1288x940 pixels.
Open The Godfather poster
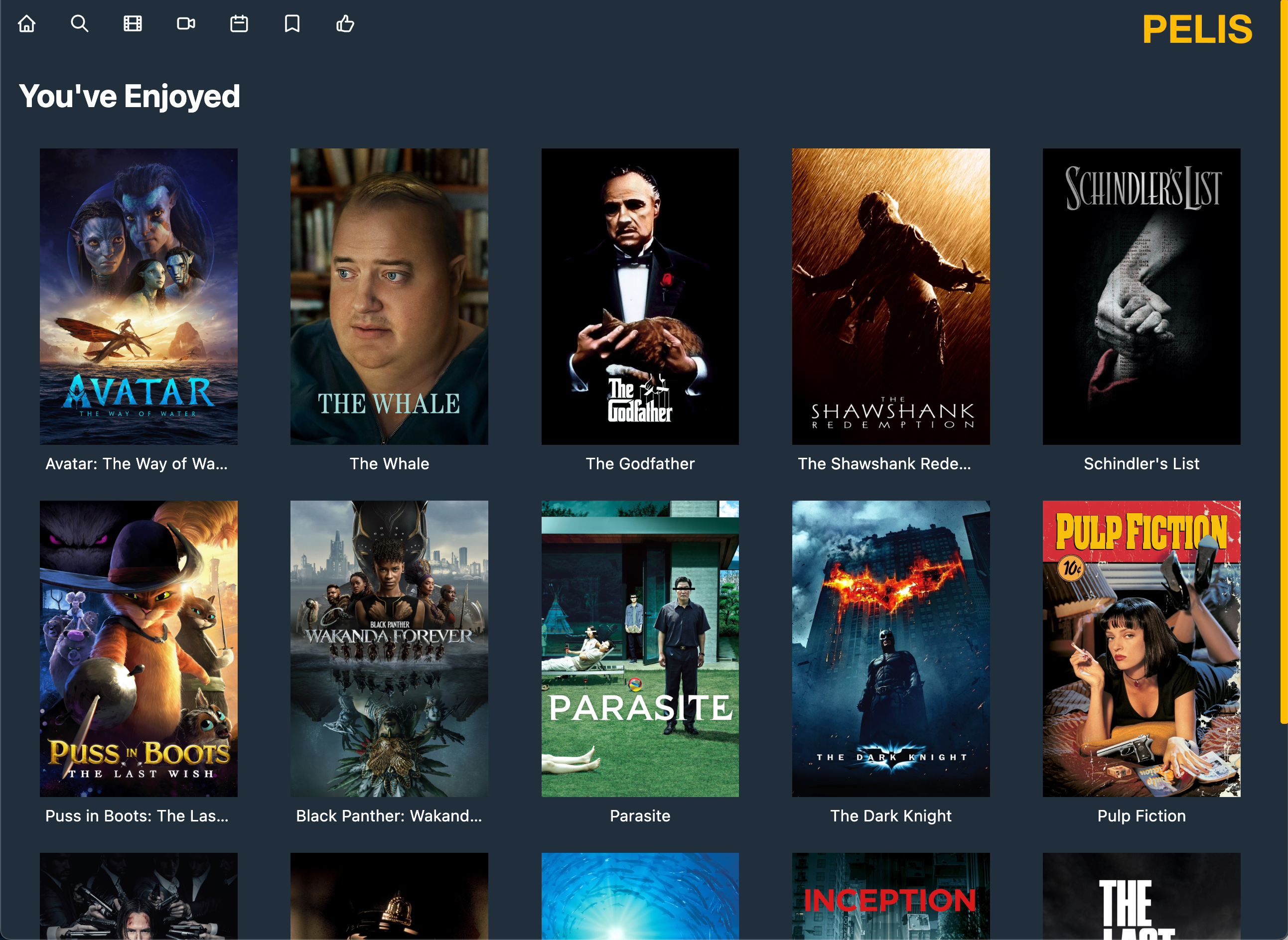[x=640, y=296]
